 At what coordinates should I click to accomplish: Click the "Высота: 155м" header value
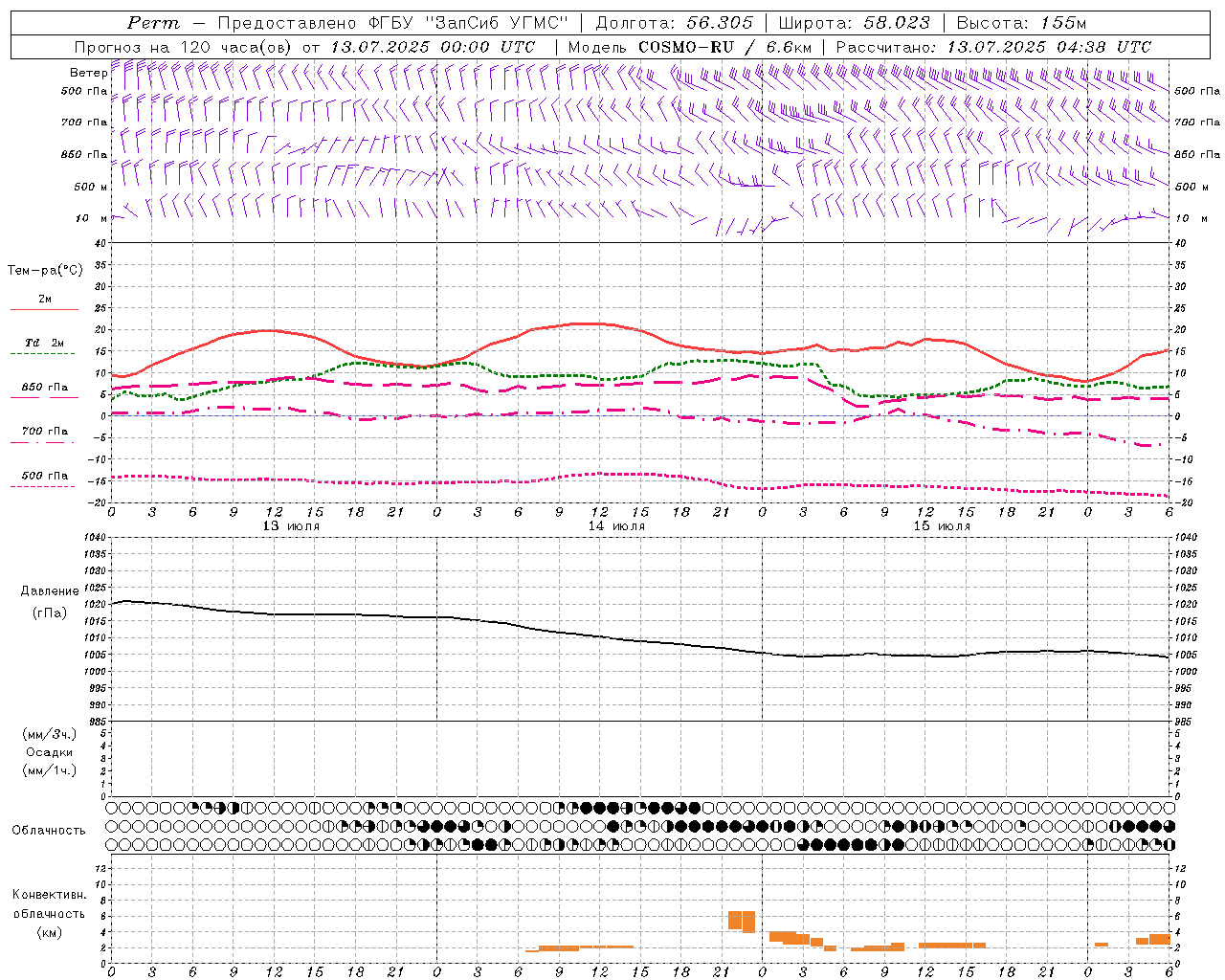(1022, 23)
